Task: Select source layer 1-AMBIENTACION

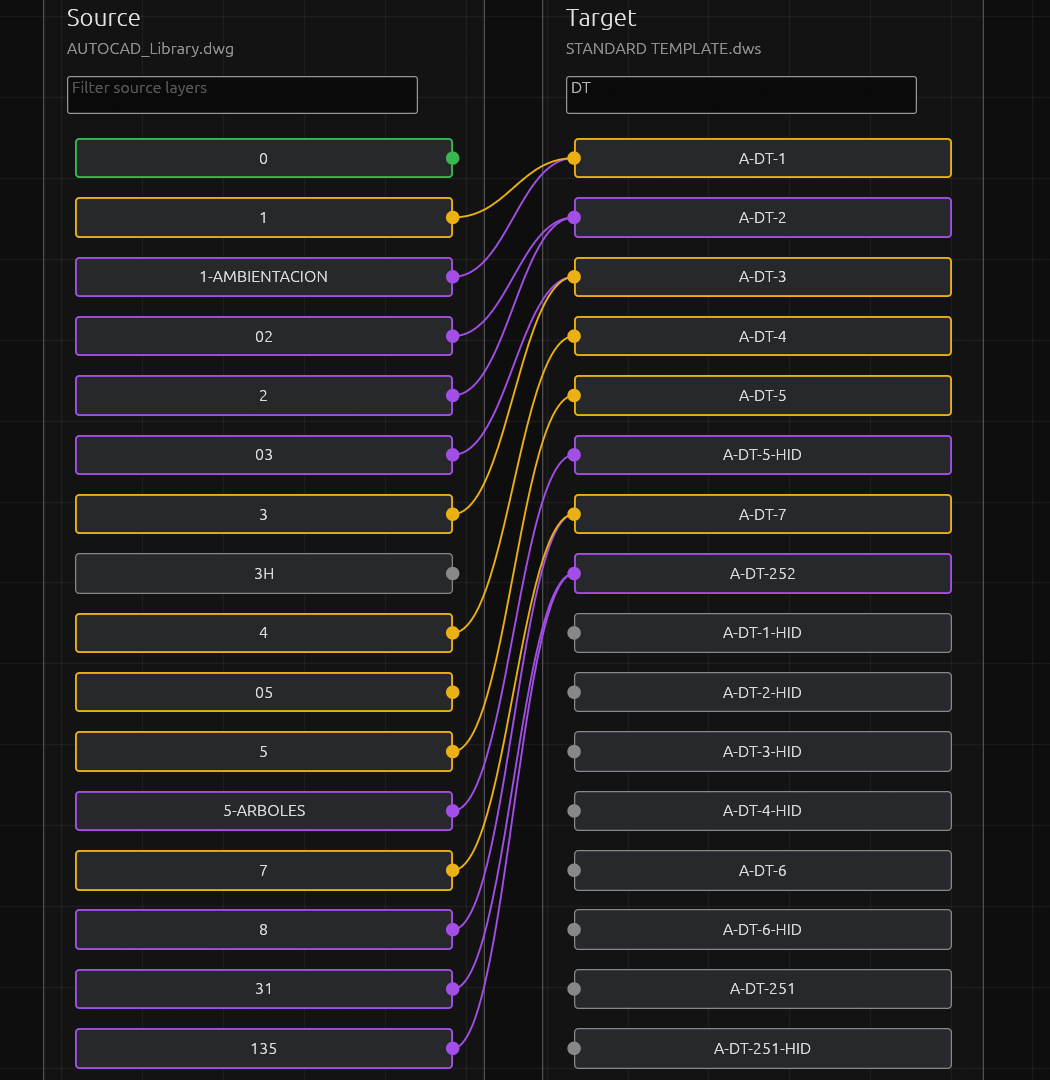Action: point(264,277)
